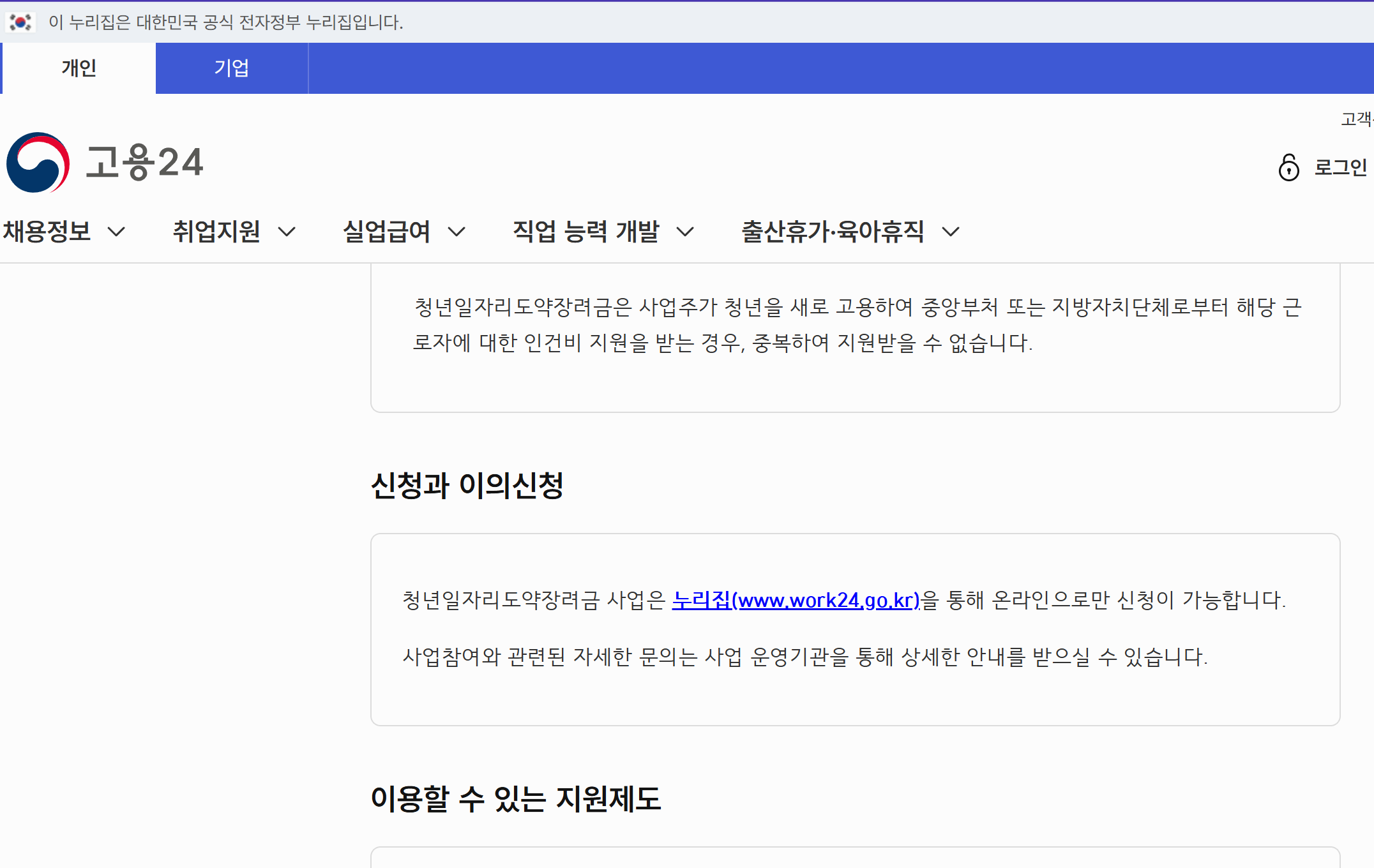The width and height of the screenshot is (1374, 868).
Task: Open the 취업지원 menu label
Action: point(216,231)
